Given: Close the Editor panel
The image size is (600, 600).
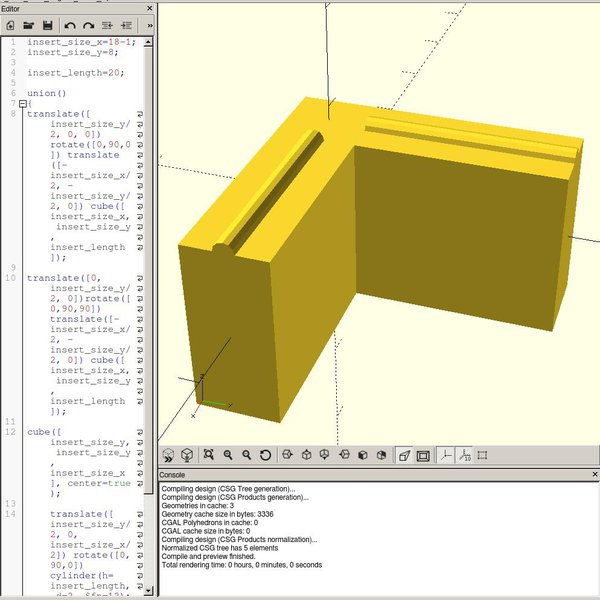Looking at the screenshot, I should [x=150, y=8].
